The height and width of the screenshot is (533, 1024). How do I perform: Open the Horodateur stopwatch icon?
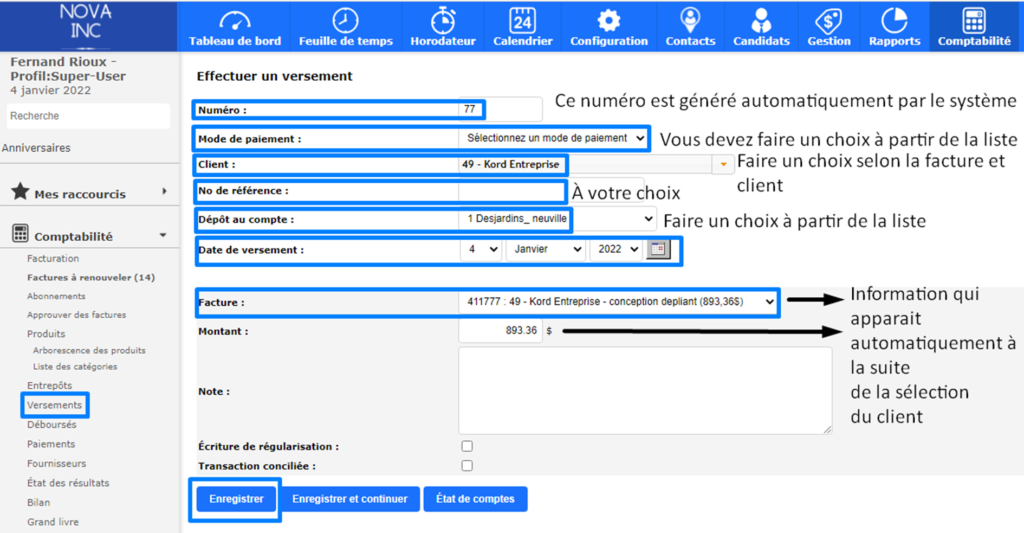(443, 20)
